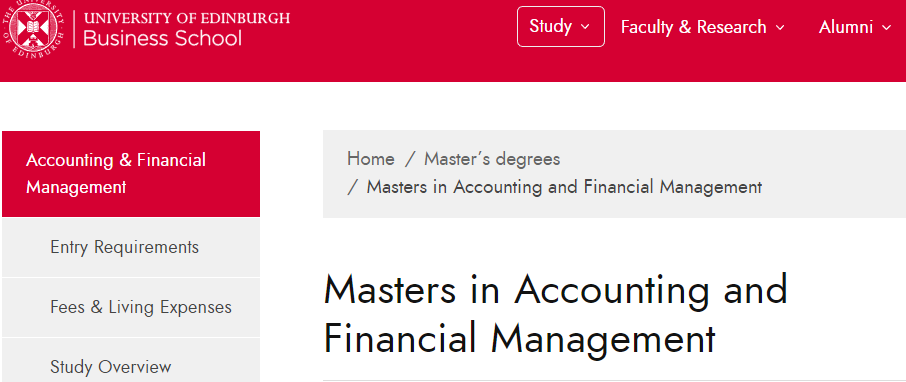Open the Study dropdown menu

tap(560, 27)
